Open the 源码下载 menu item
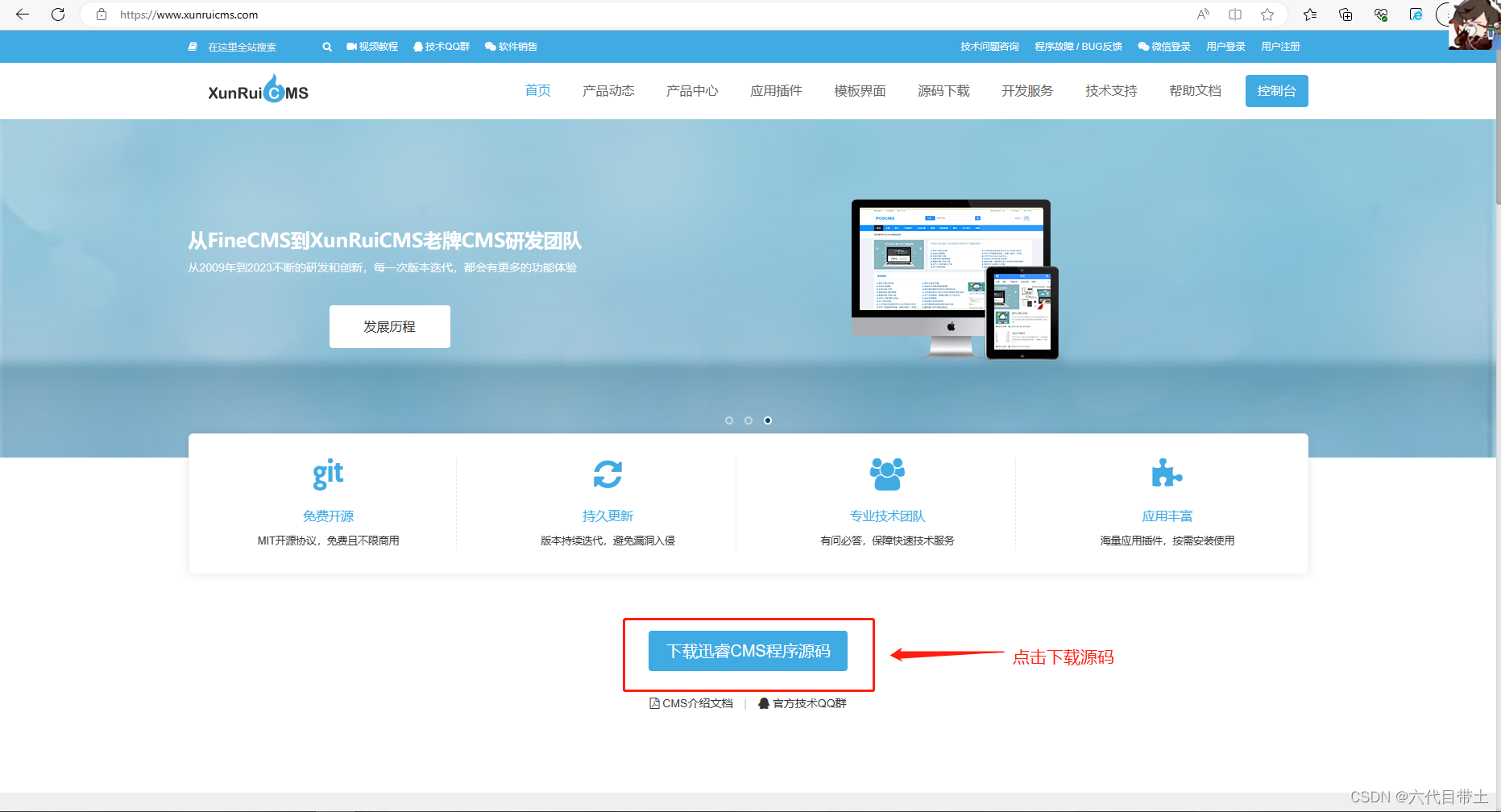This screenshot has width=1501, height=812. click(943, 90)
